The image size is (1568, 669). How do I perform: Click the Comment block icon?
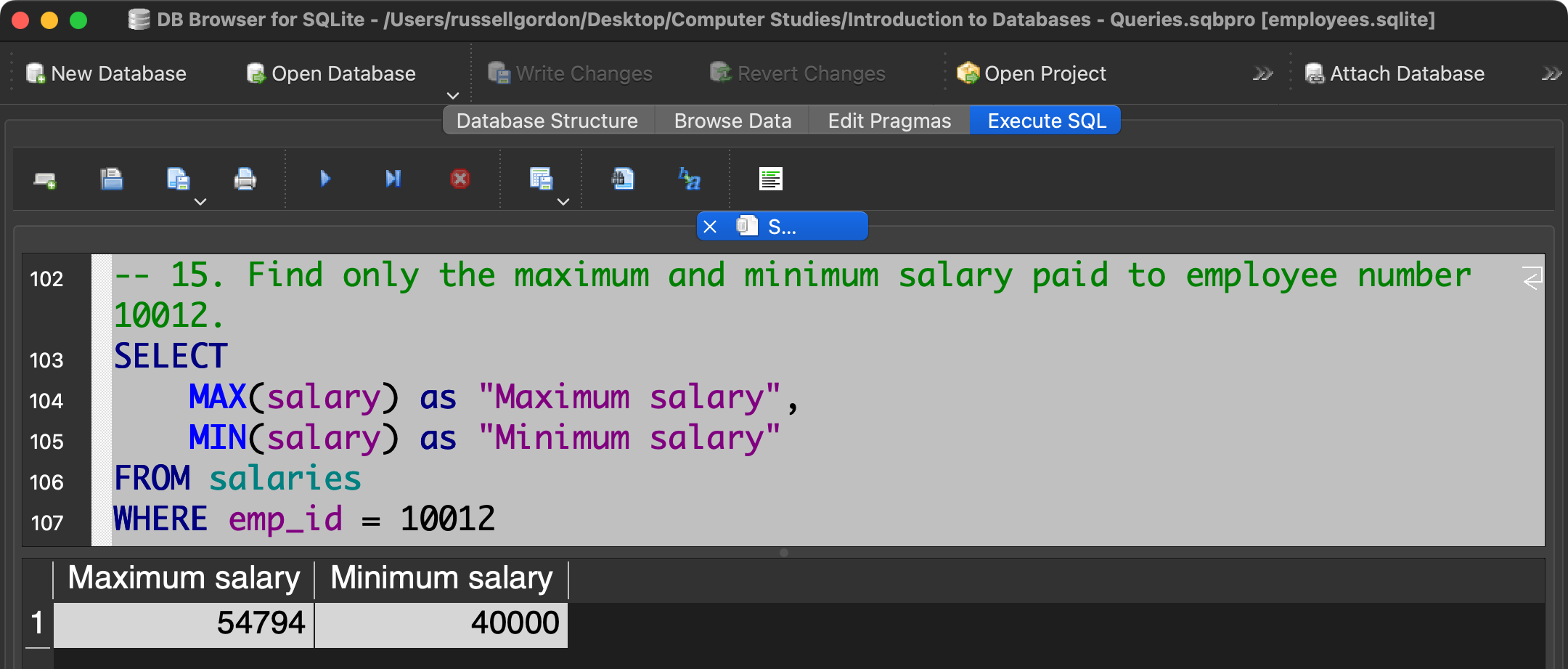click(770, 179)
